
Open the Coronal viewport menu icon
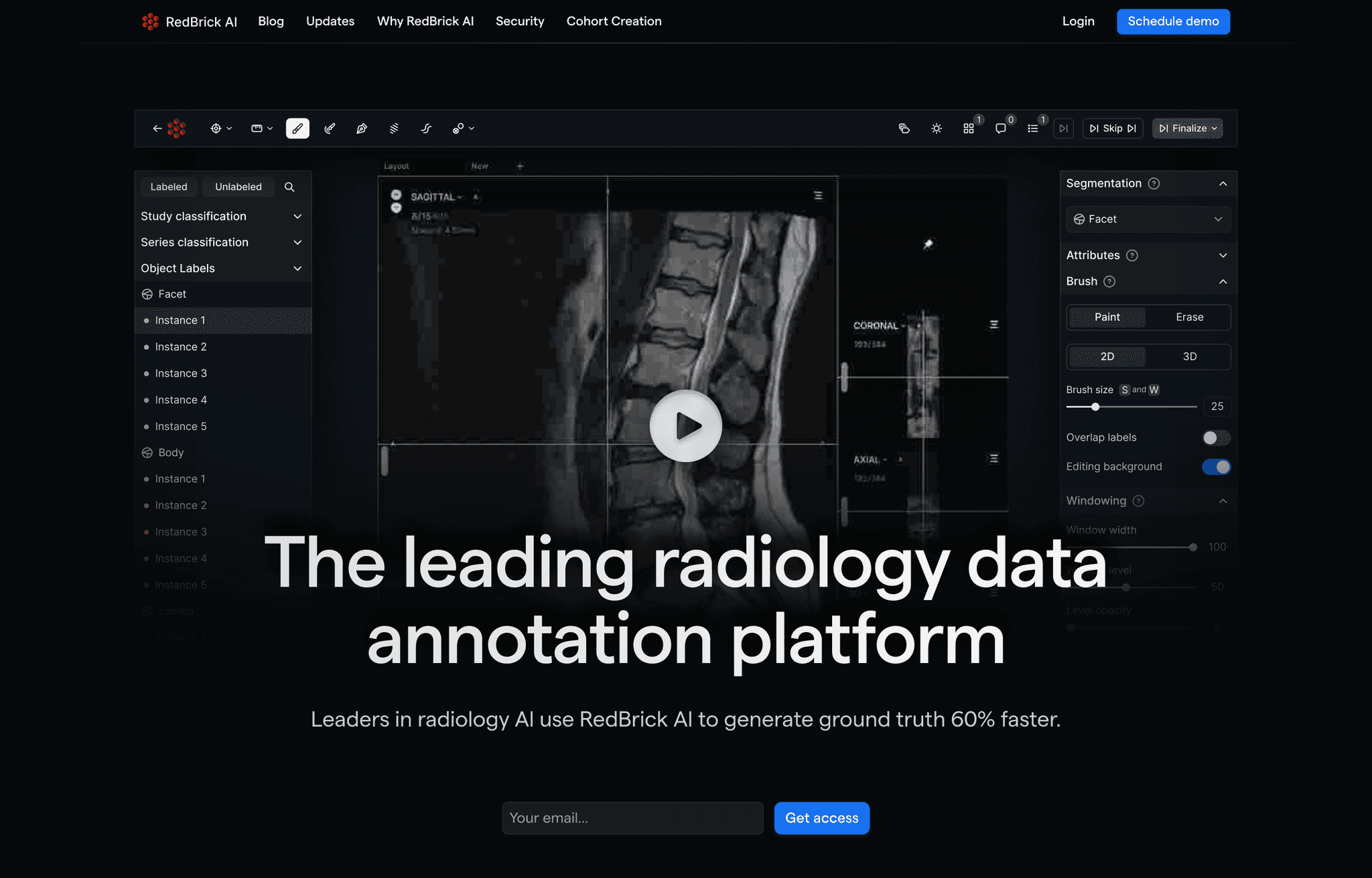coord(994,325)
